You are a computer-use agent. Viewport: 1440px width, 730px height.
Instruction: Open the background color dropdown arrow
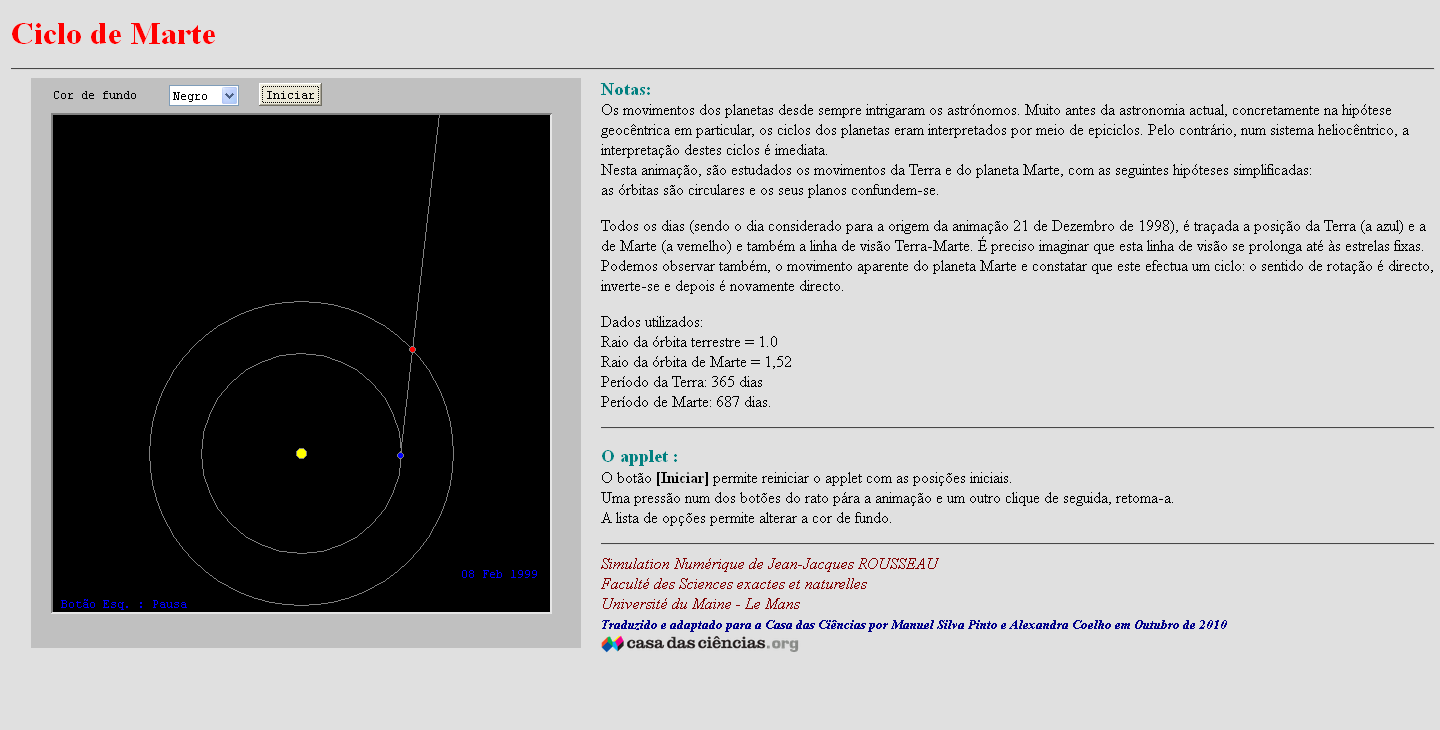[229, 96]
